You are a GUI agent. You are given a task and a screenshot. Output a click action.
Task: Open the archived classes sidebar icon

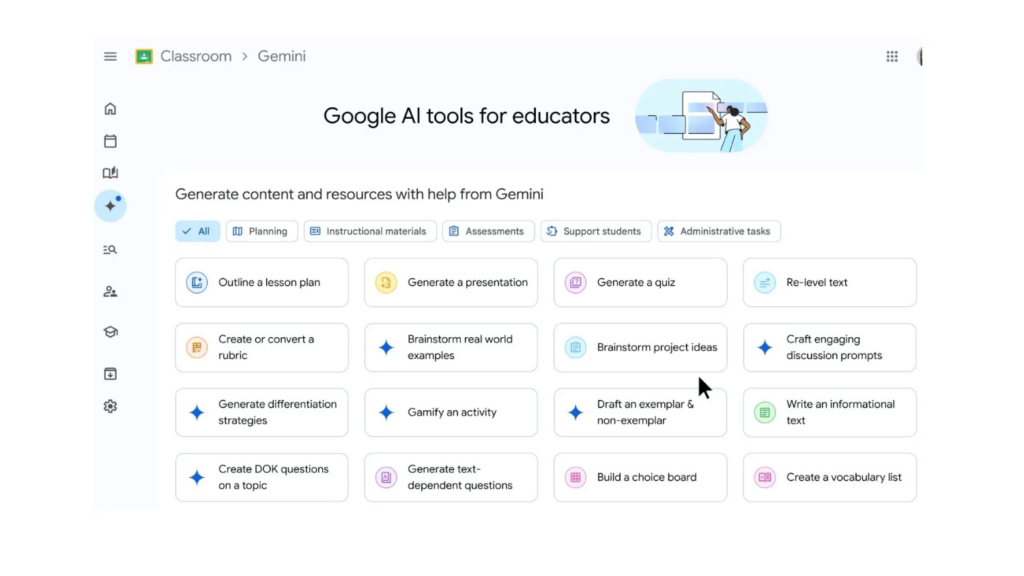pyautogui.click(x=110, y=374)
